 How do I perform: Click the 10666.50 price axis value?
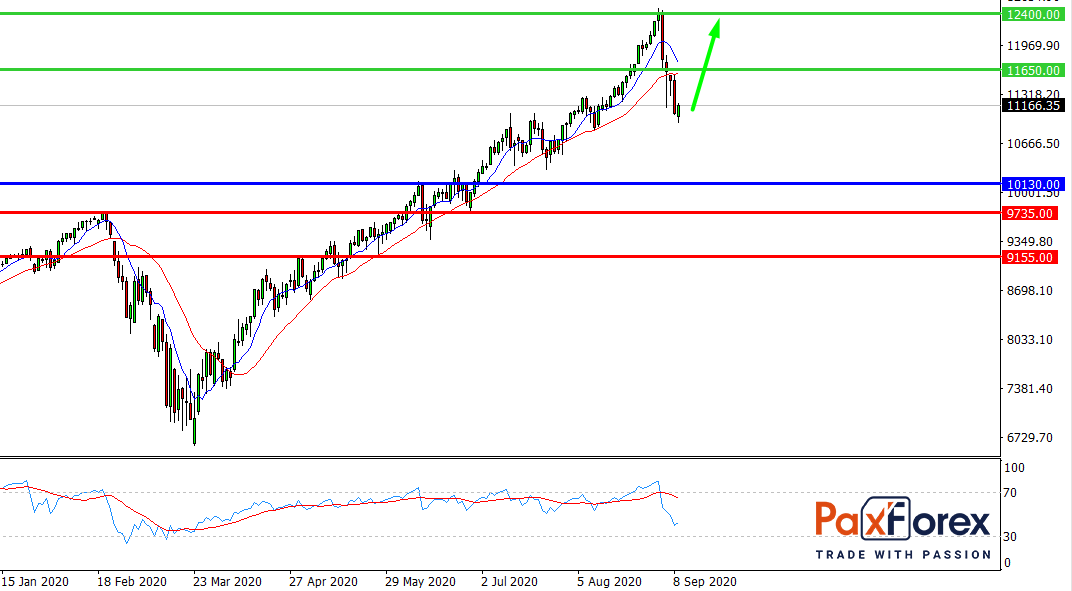click(x=1033, y=144)
